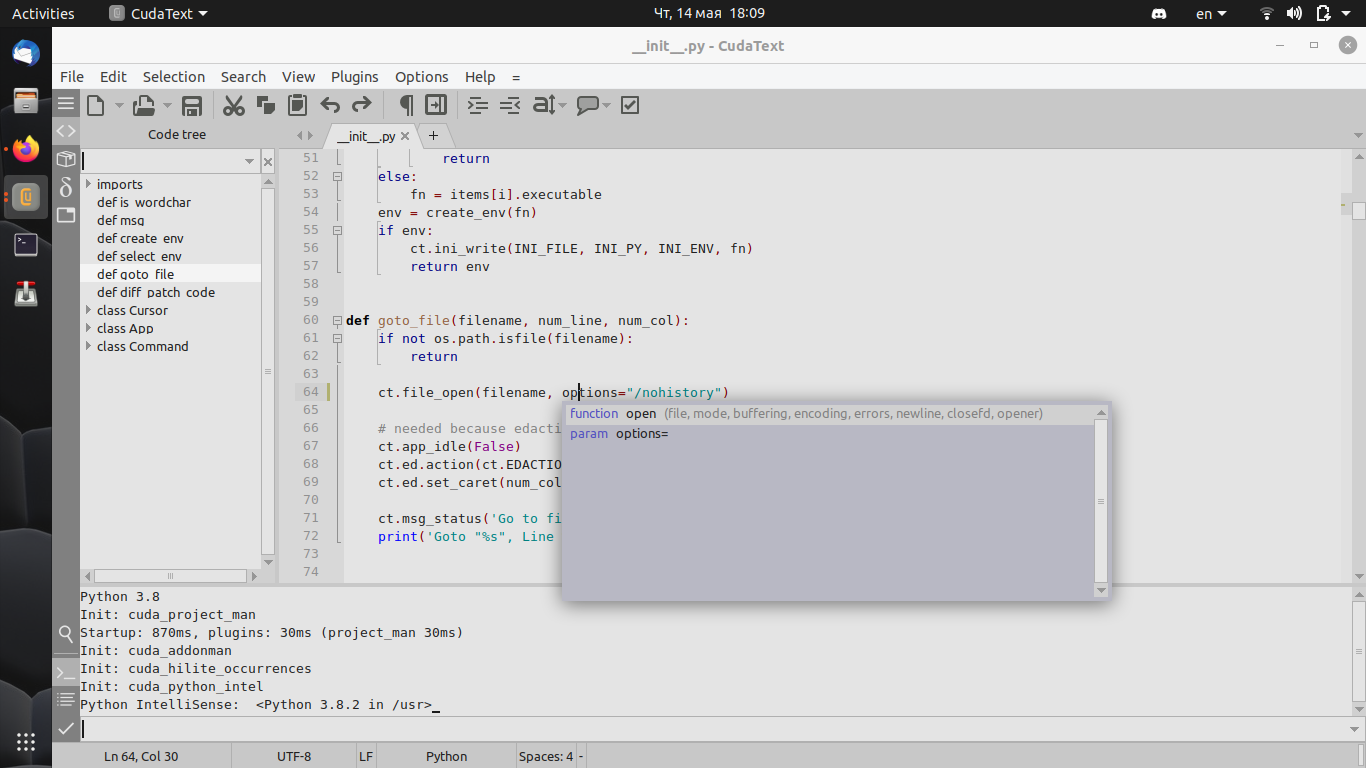
Task: Click the code tree filter input
Action: click(x=162, y=161)
